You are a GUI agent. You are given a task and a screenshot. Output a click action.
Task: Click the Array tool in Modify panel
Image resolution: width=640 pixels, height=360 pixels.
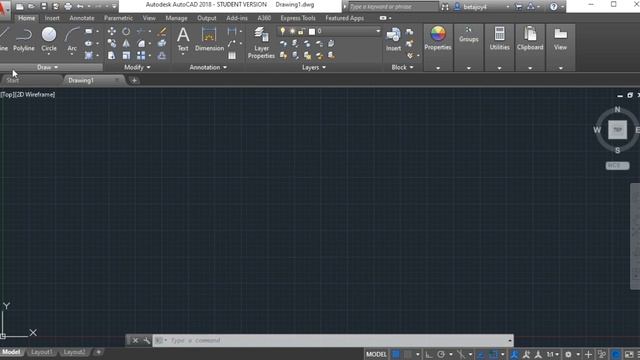click(x=141, y=55)
